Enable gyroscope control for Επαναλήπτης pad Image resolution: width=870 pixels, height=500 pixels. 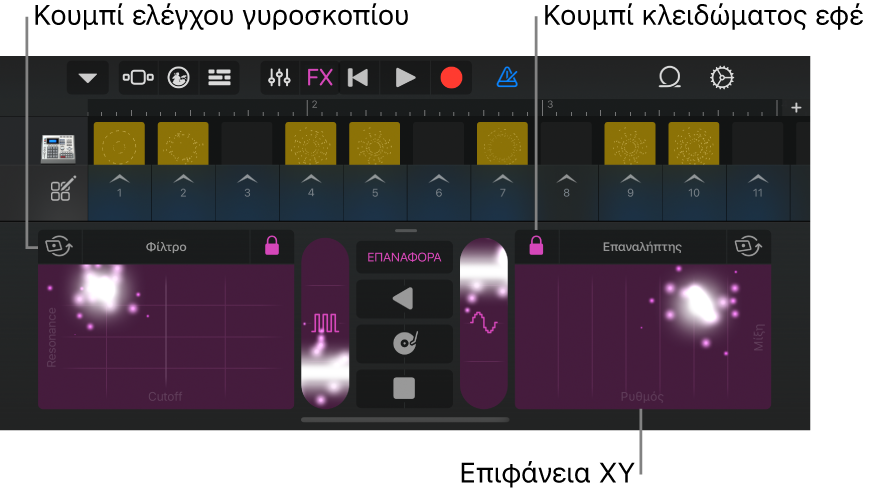(748, 246)
